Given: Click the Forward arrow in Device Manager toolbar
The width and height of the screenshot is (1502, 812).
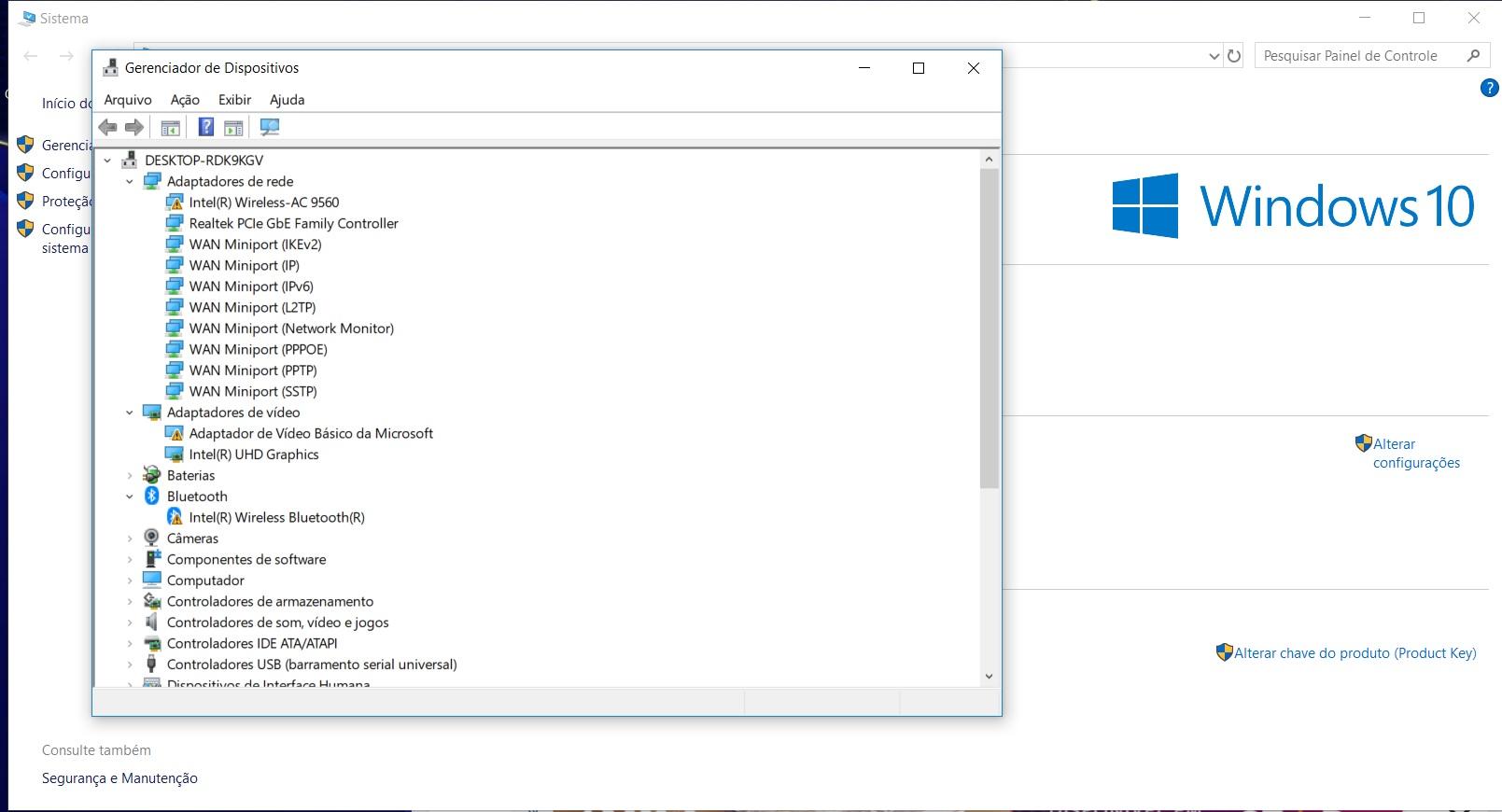Looking at the screenshot, I should pos(134,127).
